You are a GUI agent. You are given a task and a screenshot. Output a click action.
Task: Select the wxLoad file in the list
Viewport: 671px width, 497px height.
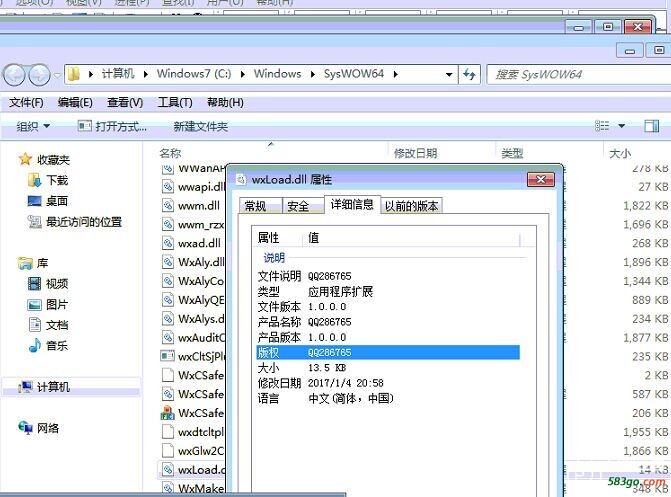tap(192, 470)
